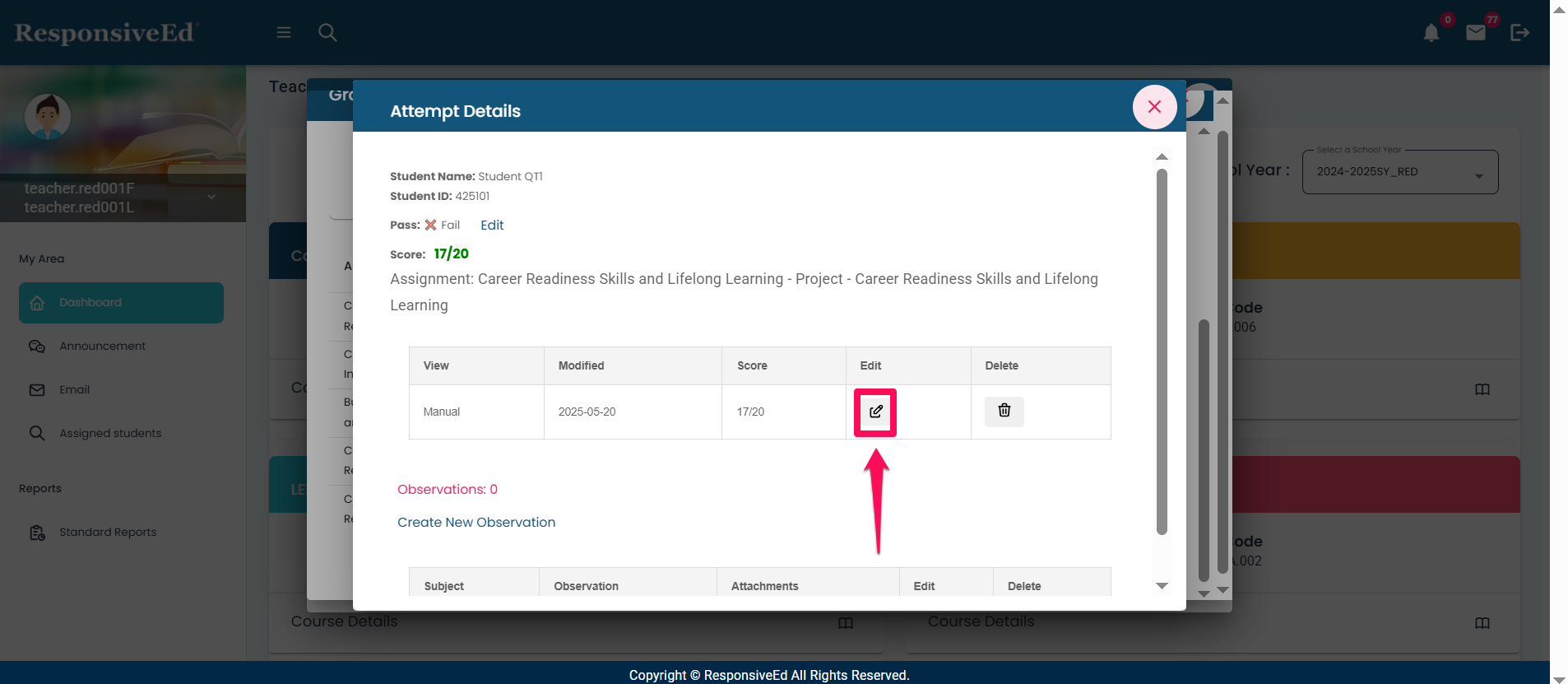Viewport: 1568px width, 684px height.
Task: Click the search magnifier icon in header
Action: coord(327,33)
